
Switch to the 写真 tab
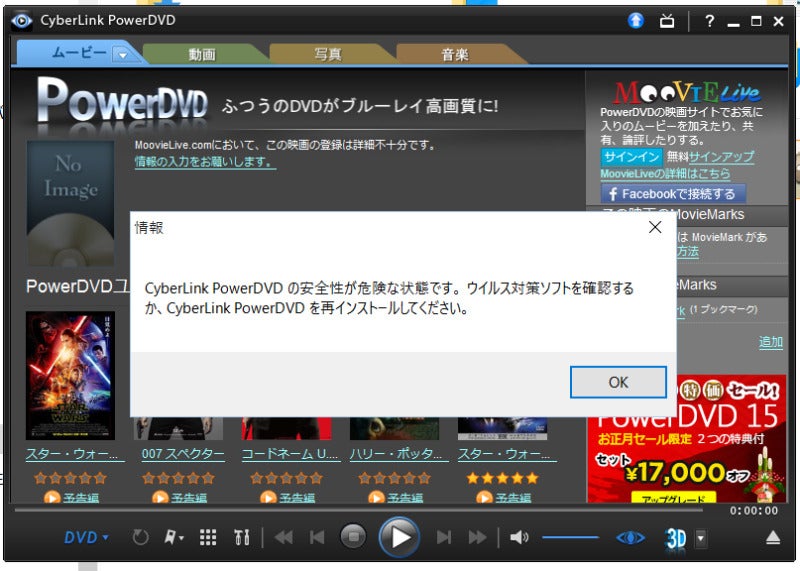[328, 54]
